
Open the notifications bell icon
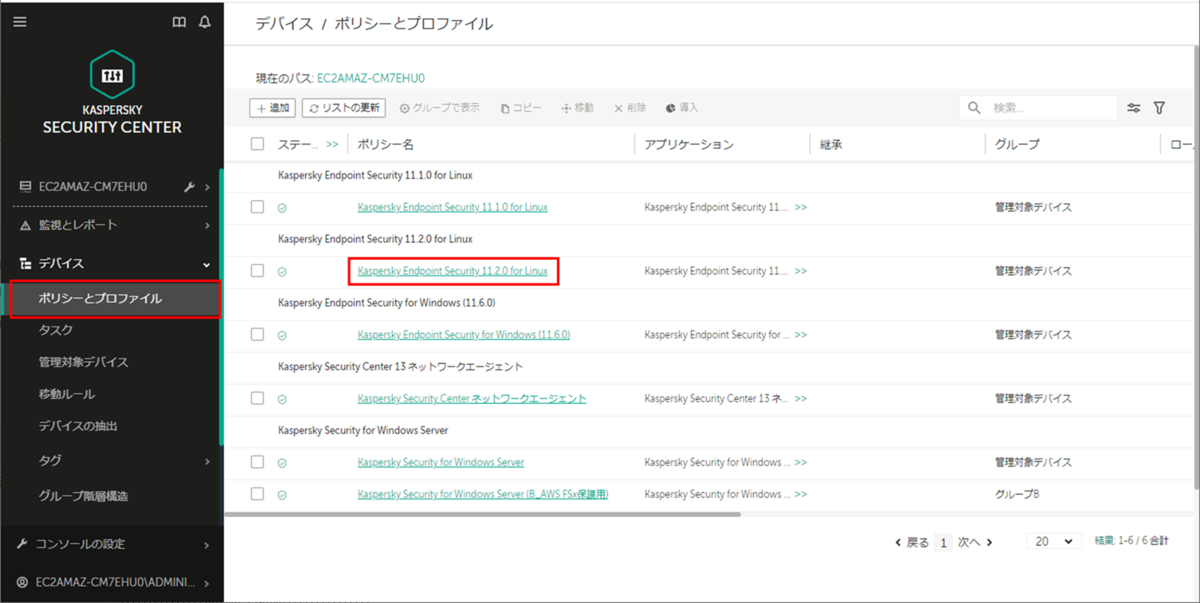click(205, 22)
